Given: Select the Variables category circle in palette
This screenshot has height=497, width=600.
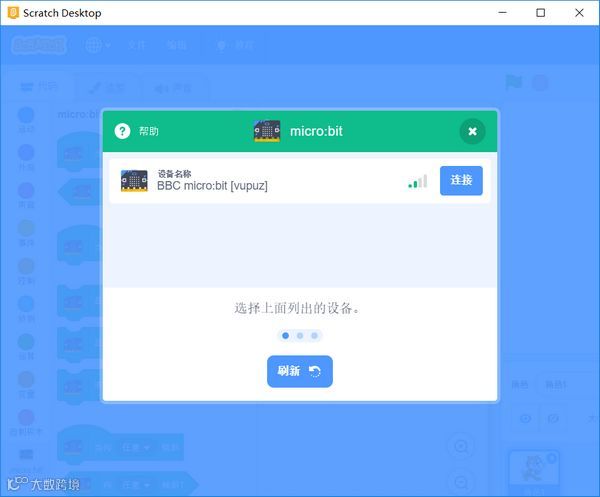Looking at the screenshot, I should pos(26,380).
